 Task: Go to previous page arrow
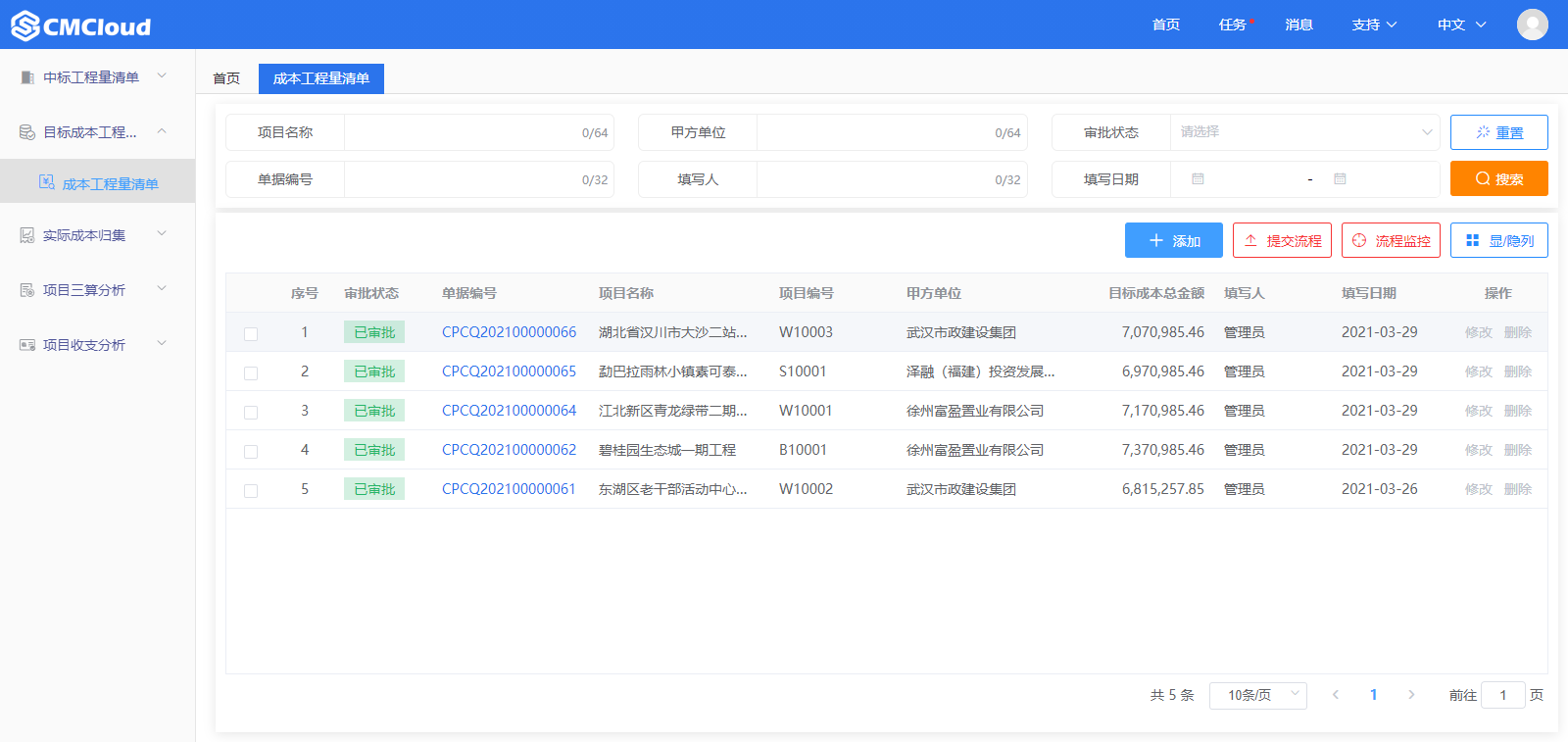(1335, 695)
